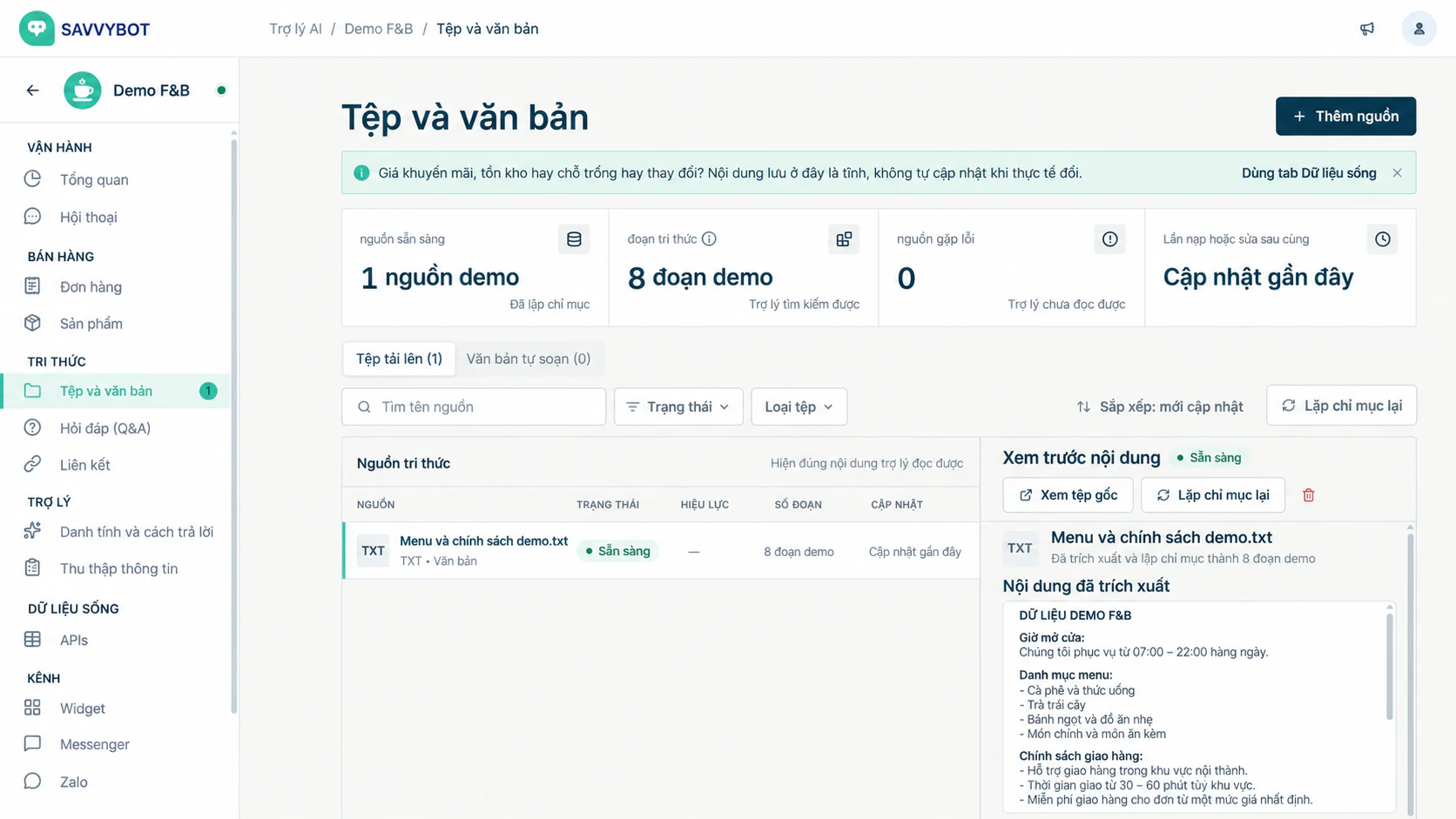Click the Widget grid icon
1456x819 pixels.
tap(32, 708)
